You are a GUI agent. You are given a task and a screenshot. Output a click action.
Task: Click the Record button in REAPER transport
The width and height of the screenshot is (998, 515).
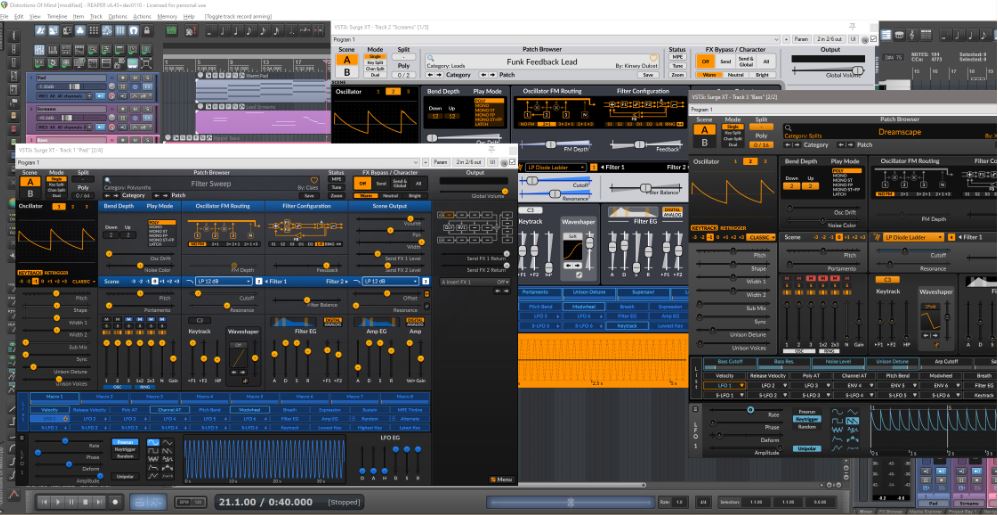pyautogui.click(x=115, y=502)
